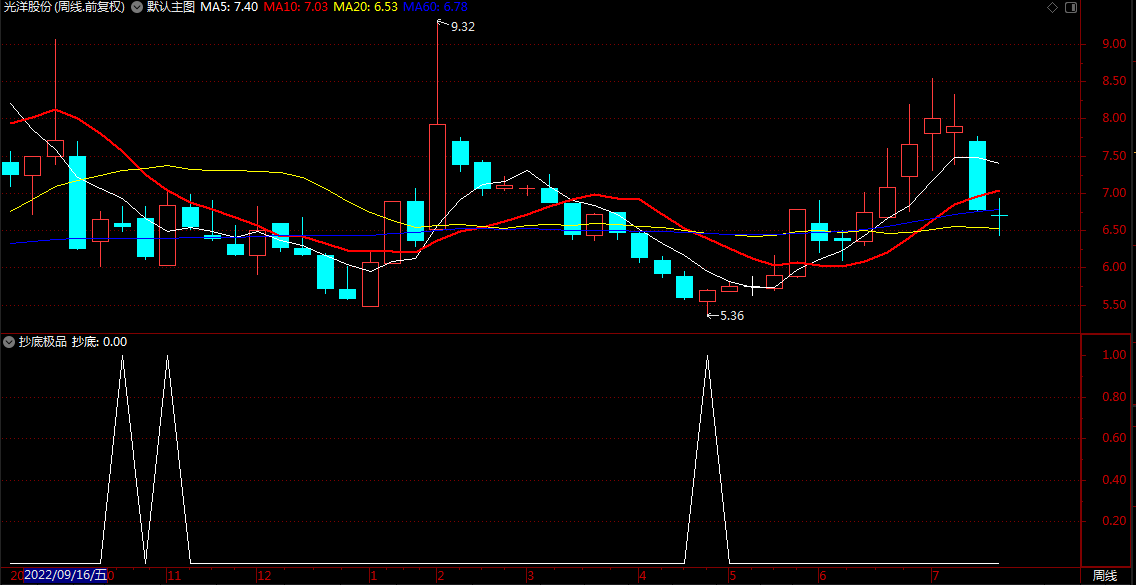Image resolution: width=1136 pixels, height=585 pixels.
Task: Click the 6.00 price axis label
Action: pos(1114,267)
